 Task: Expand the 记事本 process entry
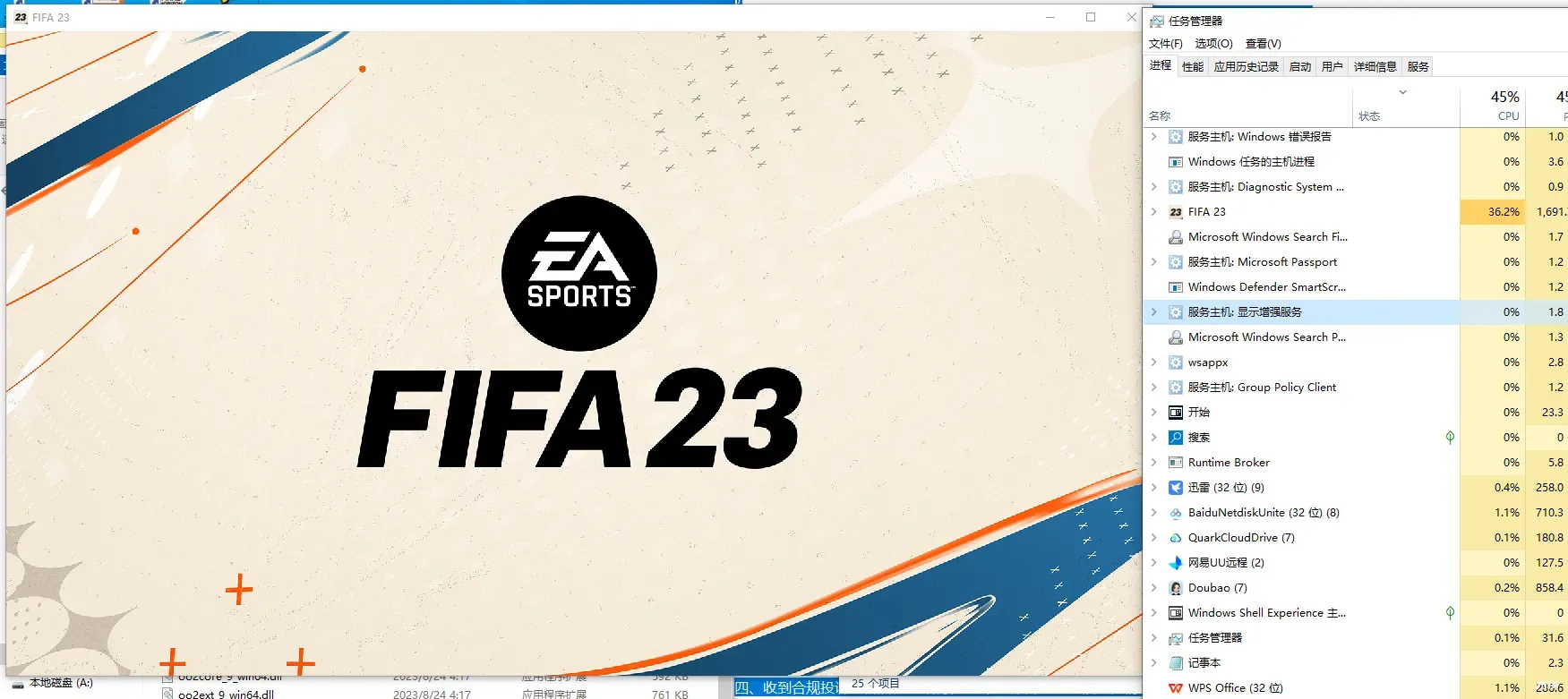1154,663
